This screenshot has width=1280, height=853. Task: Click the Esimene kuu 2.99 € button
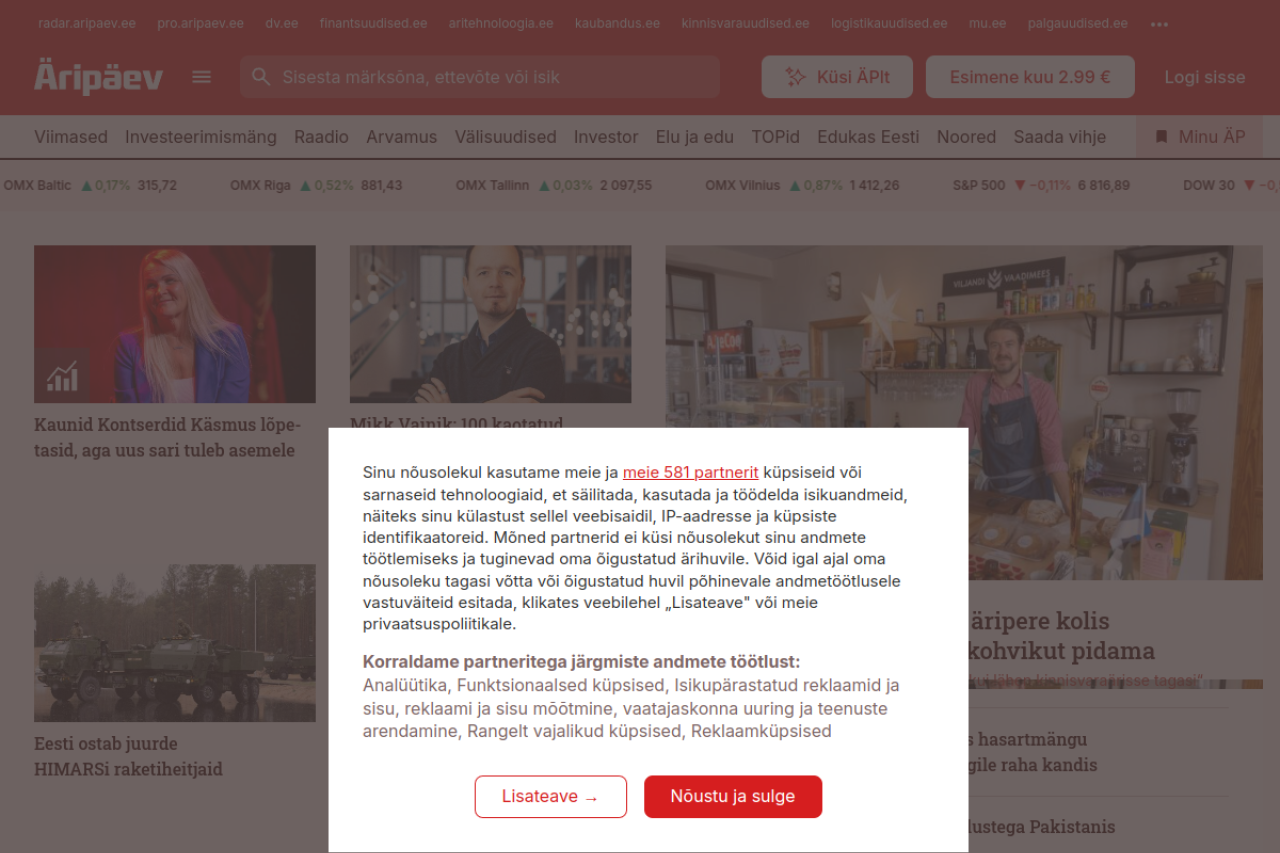(1030, 77)
